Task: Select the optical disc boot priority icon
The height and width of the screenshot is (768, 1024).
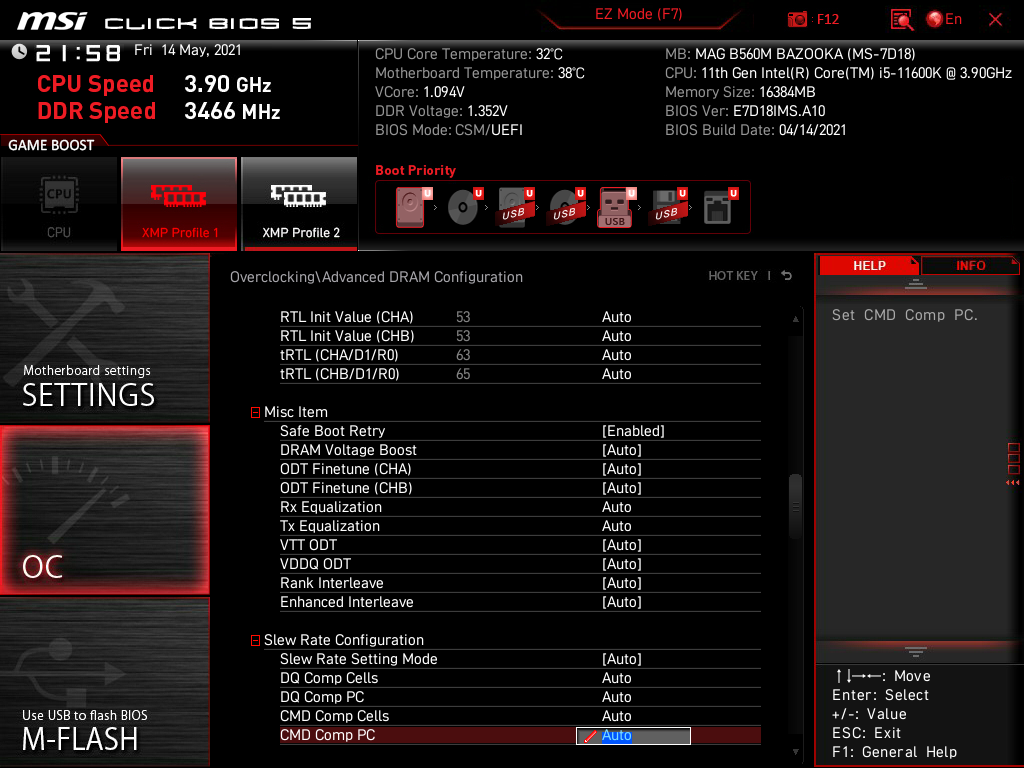Action: pyautogui.click(x=464, y=207)
